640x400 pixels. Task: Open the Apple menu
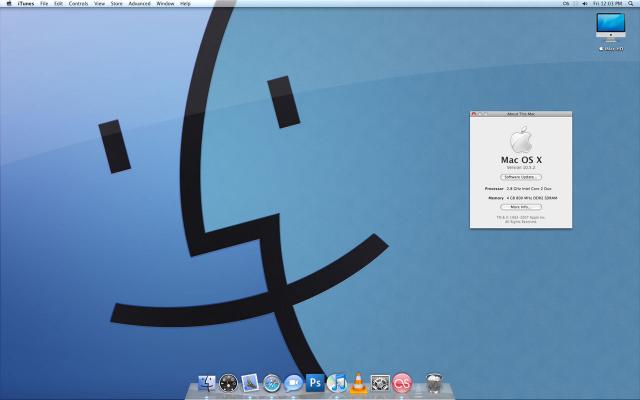tap(9, 4)
